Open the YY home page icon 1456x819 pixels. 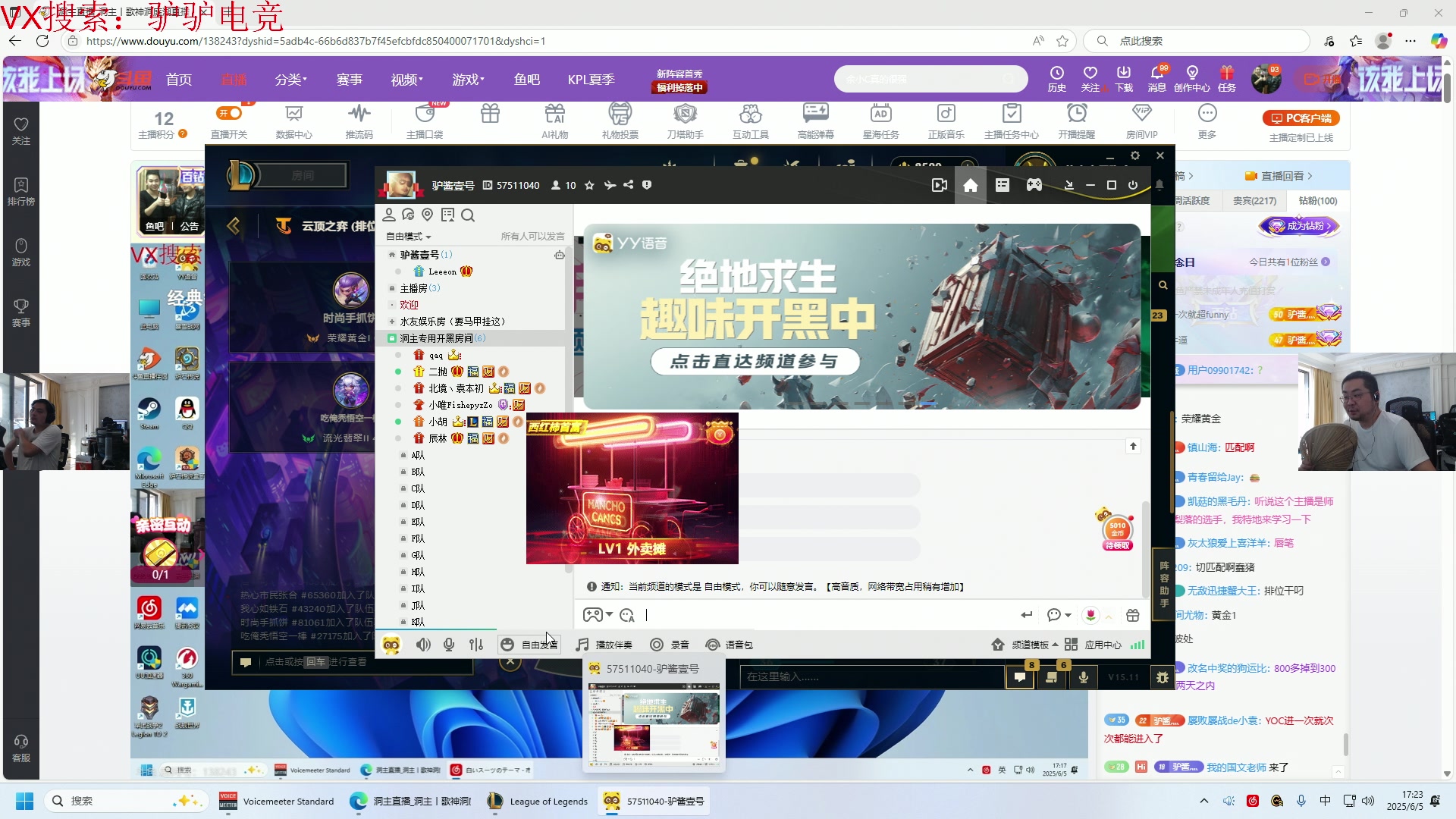coord(970,186)
